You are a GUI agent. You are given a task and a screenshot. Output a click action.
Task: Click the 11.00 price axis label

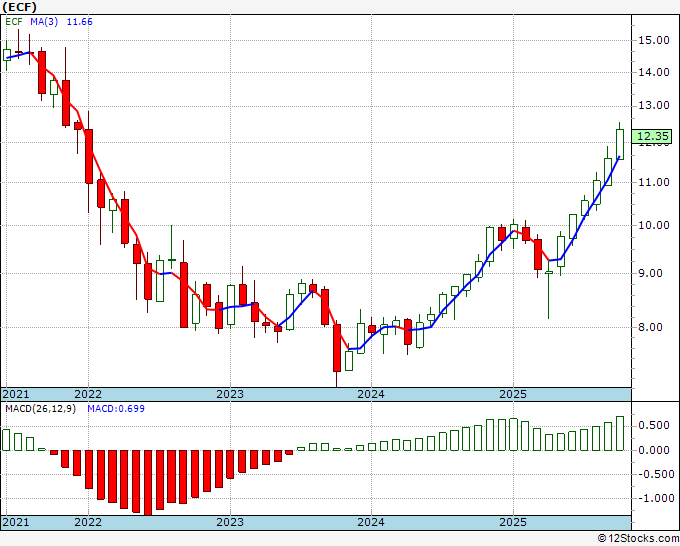click(x=654, y=182)
